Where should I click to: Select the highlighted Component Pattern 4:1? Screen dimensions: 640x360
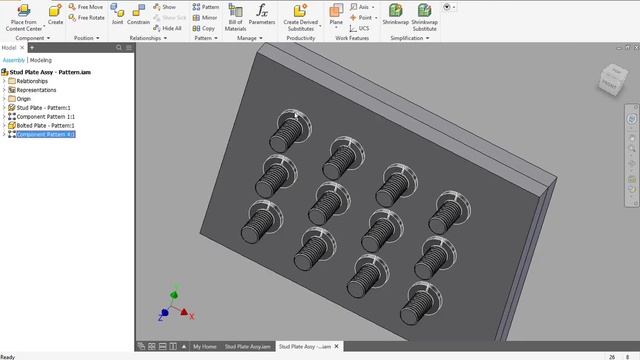[x=45, y=134]
